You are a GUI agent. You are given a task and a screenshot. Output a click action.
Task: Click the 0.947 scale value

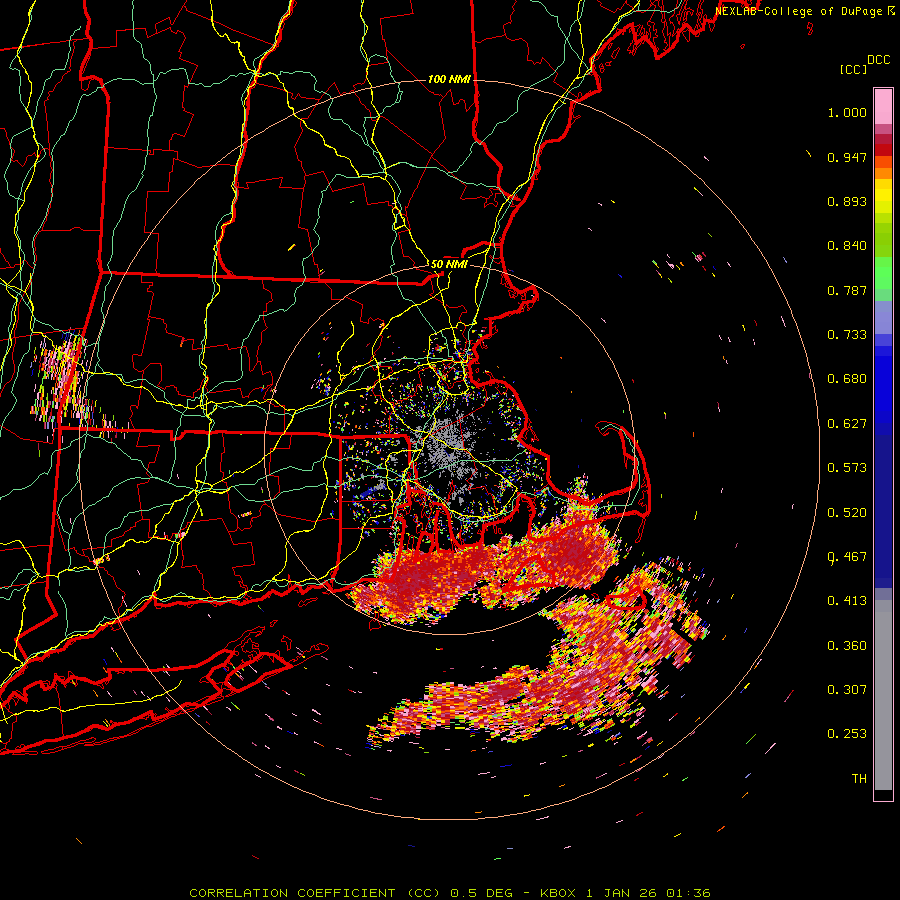pyautogui.click(x=847, y=157)
